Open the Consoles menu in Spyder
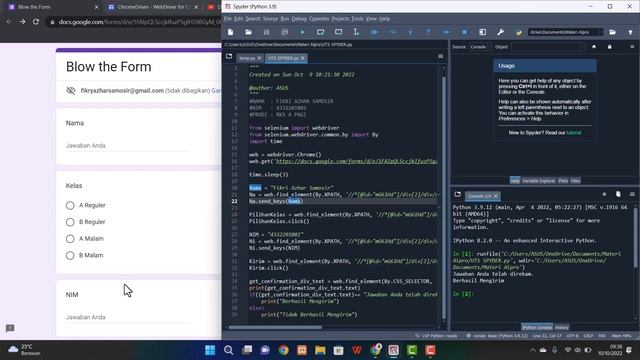This screenshot has height=360, width=640. pyautogui.click(x=319, y=19)
